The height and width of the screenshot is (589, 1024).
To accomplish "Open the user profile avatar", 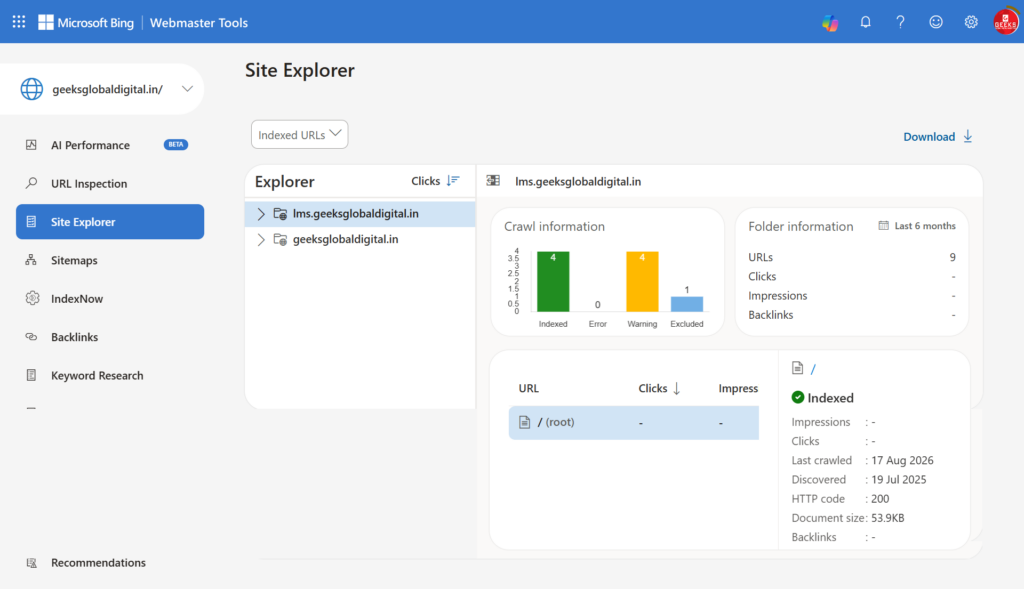I will (x=1006, y=22).
